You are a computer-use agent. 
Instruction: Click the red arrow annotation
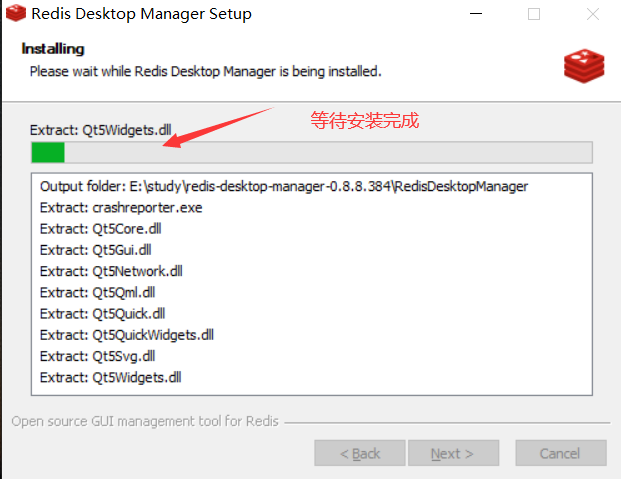pyautogui.click(x=218, y=127)
